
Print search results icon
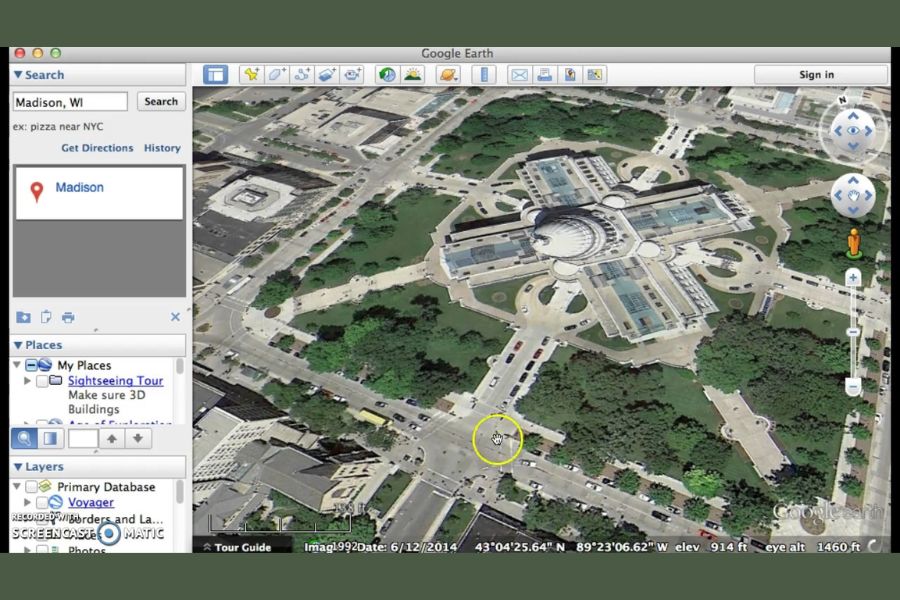(68, 318)
